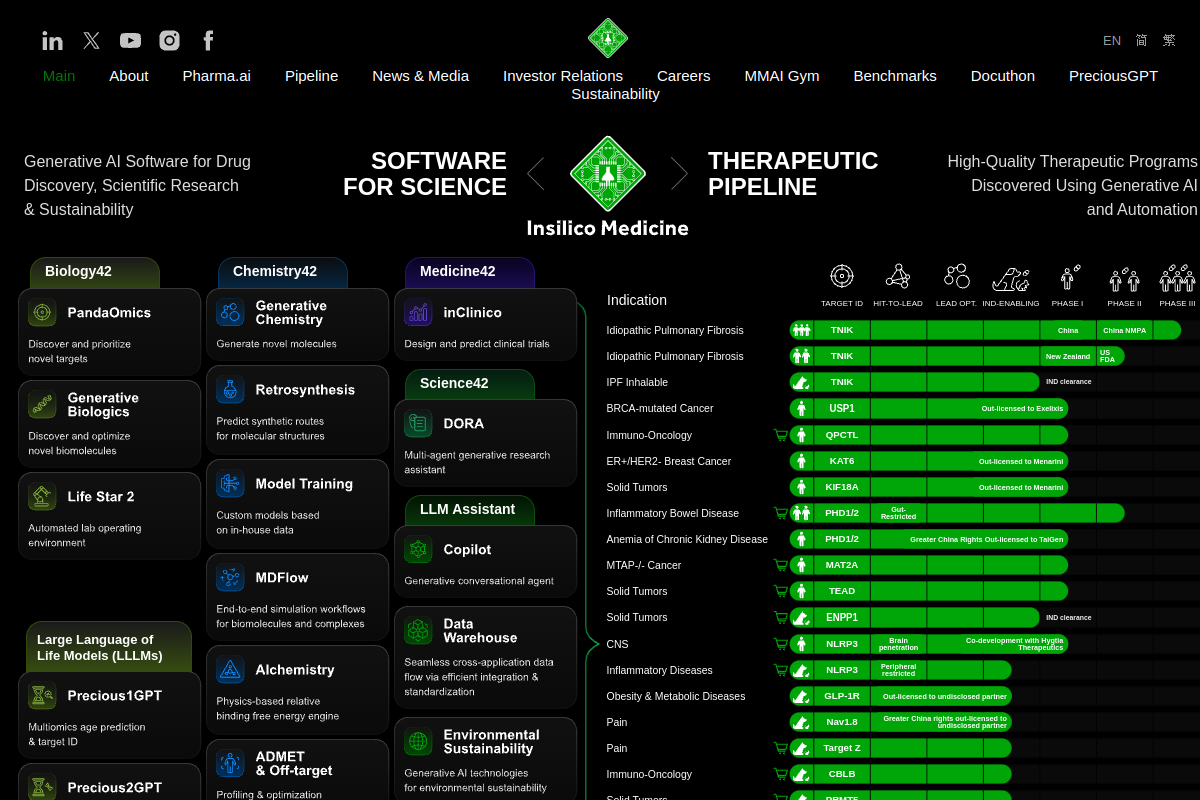
Task: Select the LLM Assistant tab
Action: pyautogui.click(x=470, y=510)
